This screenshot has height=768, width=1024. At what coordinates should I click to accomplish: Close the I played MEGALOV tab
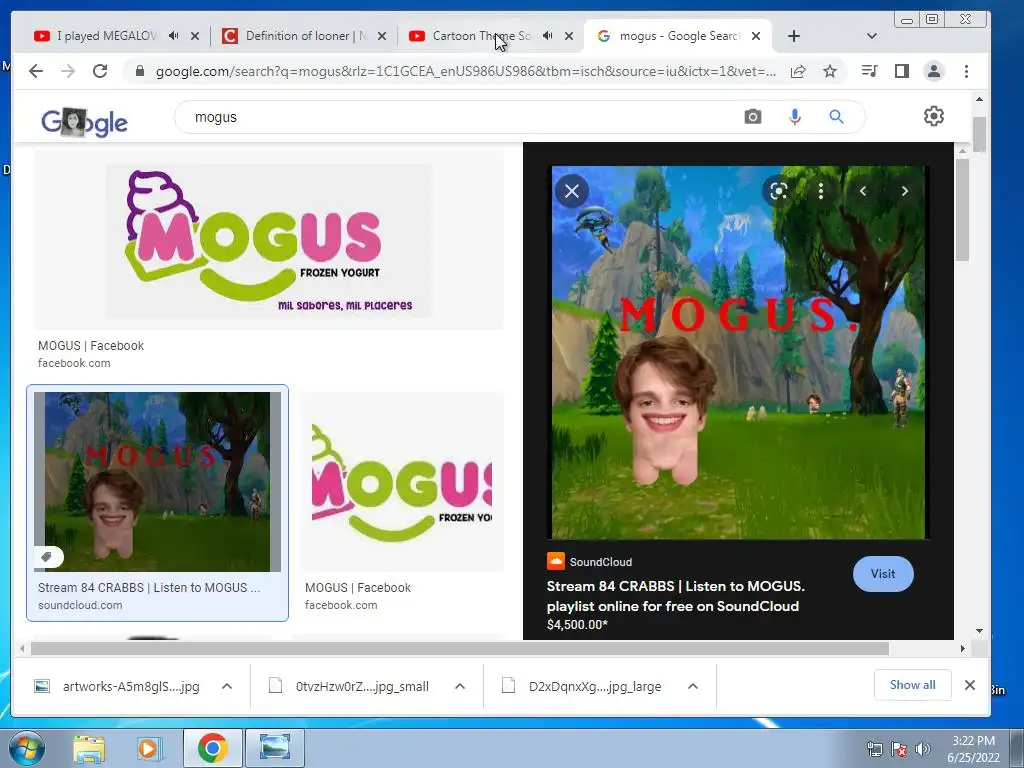pyautogui.click(x=195, y=36)
